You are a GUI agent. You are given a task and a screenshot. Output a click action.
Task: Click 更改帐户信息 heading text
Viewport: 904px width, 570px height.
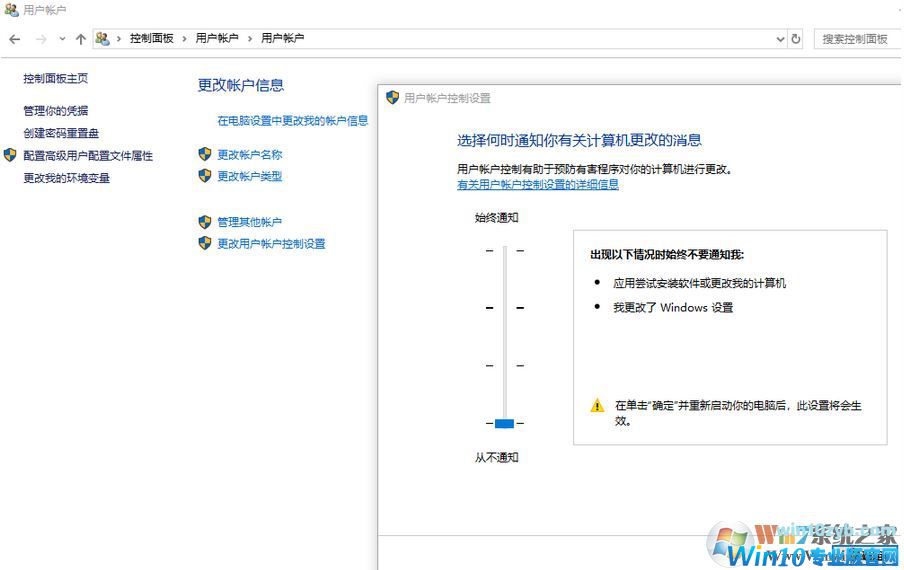[x=241, y=85]
